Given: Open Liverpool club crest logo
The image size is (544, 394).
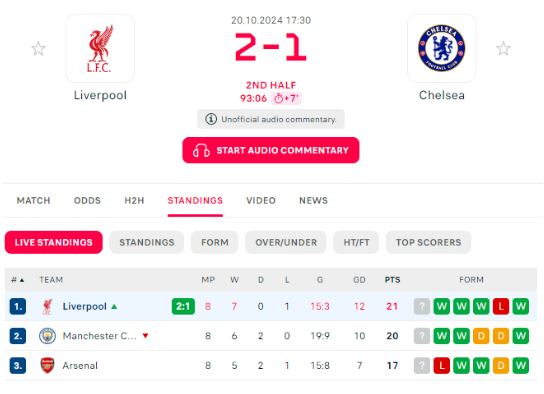Looking at the screenshot, I should [x=100, y=48].
